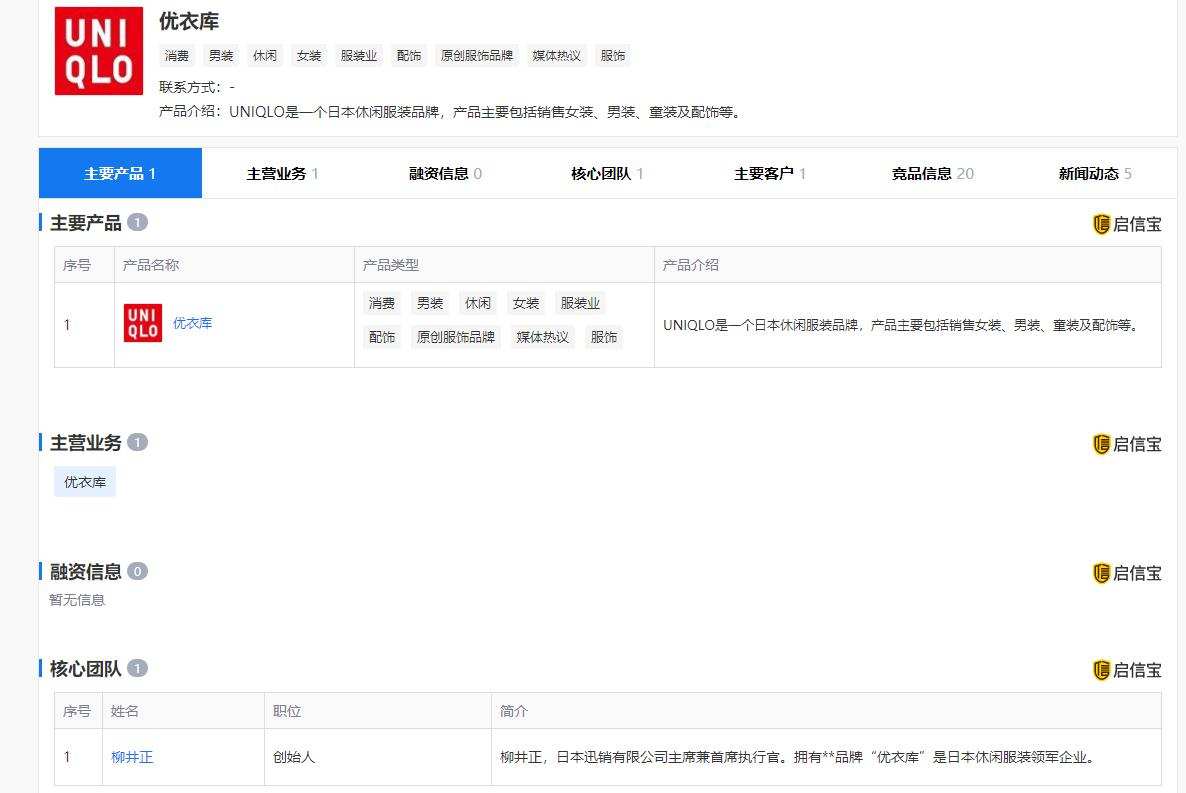Open the 优衣库 product name link
The width and height of the screenshot is (1186, 793).
click(192, 323)
